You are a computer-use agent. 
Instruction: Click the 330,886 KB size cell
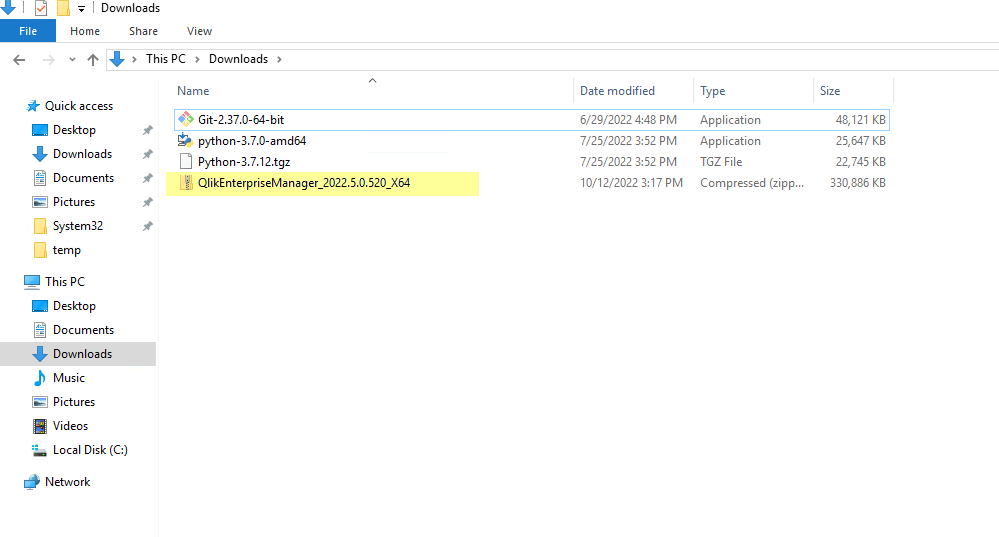click(x=858, y=183)
